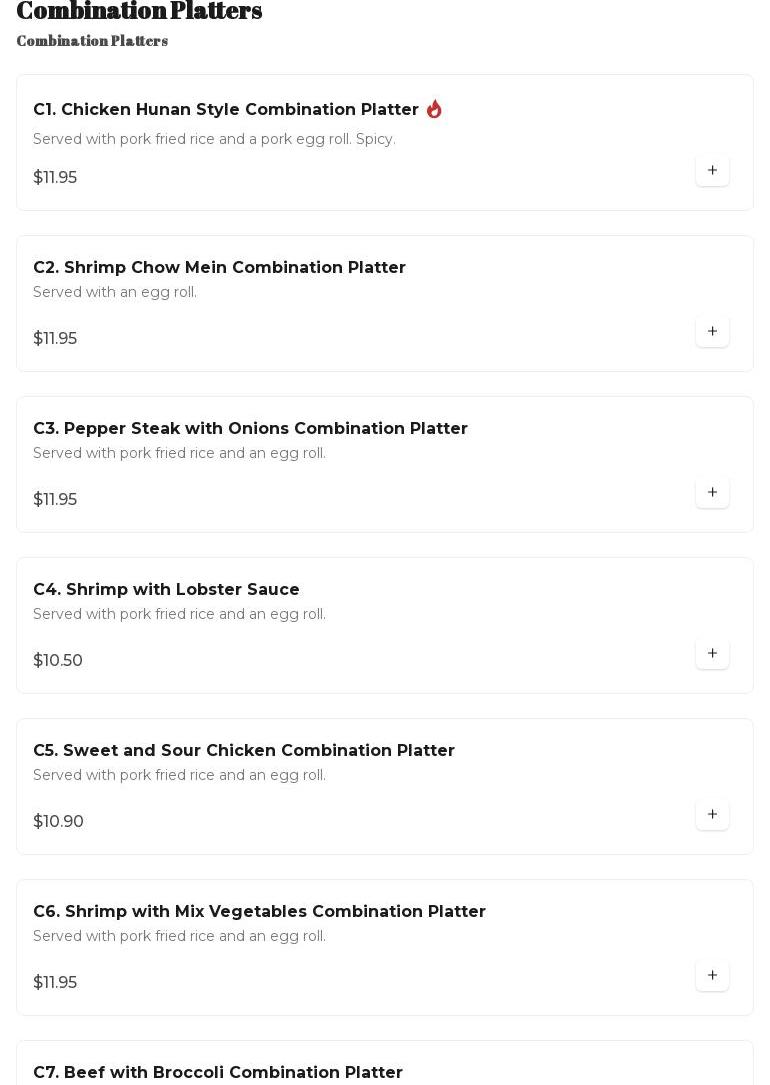Click C2 description "Served with an egg roll"
Viewport: 770px width, 1085px height.
click(x=115, y=292)
